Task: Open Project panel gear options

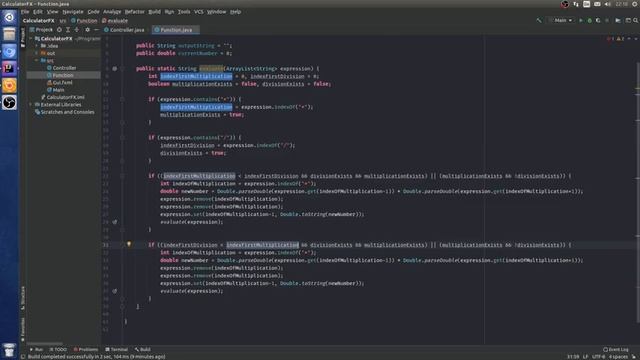Action: [87, 30]
